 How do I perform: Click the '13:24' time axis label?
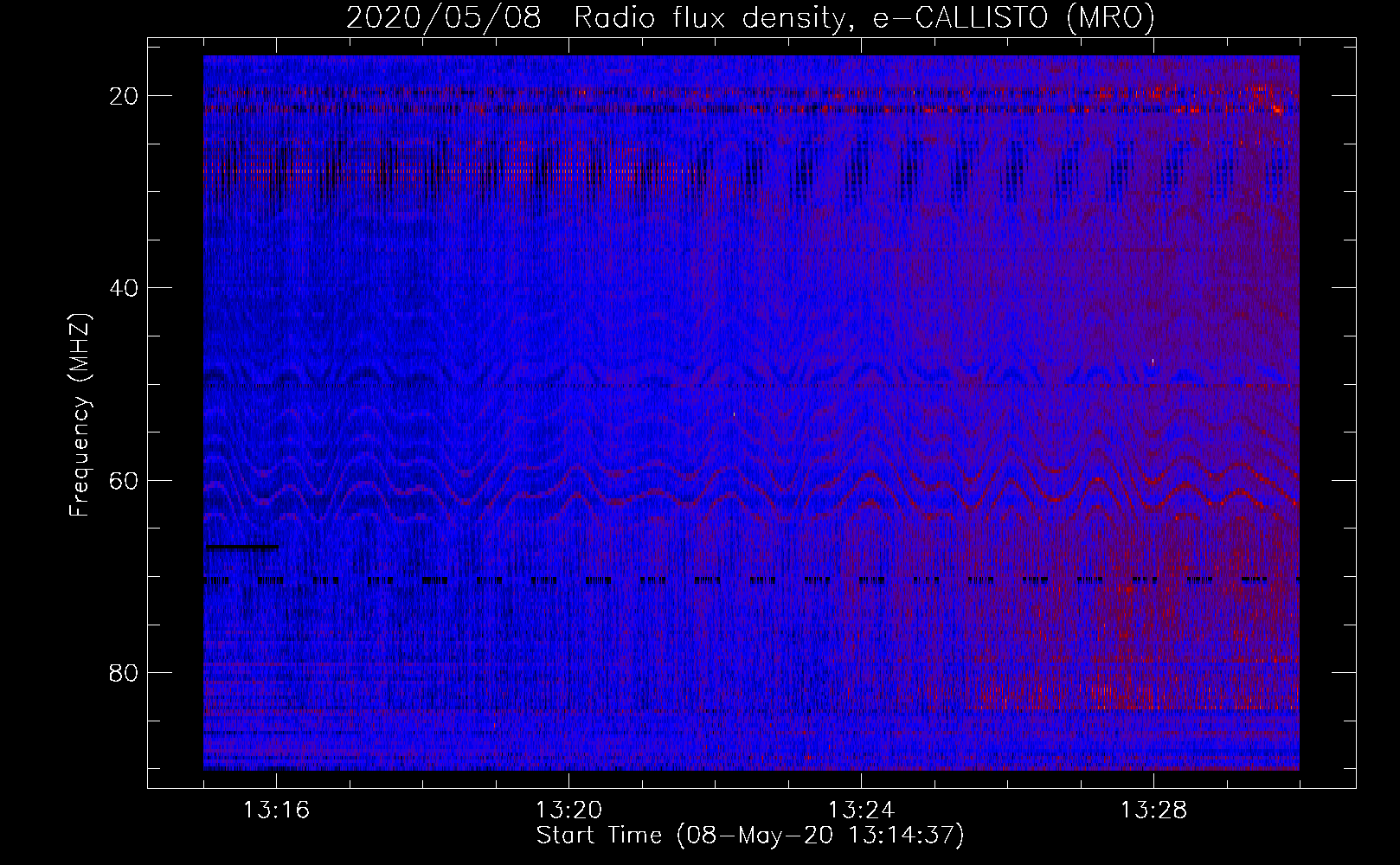pos(861,811)
